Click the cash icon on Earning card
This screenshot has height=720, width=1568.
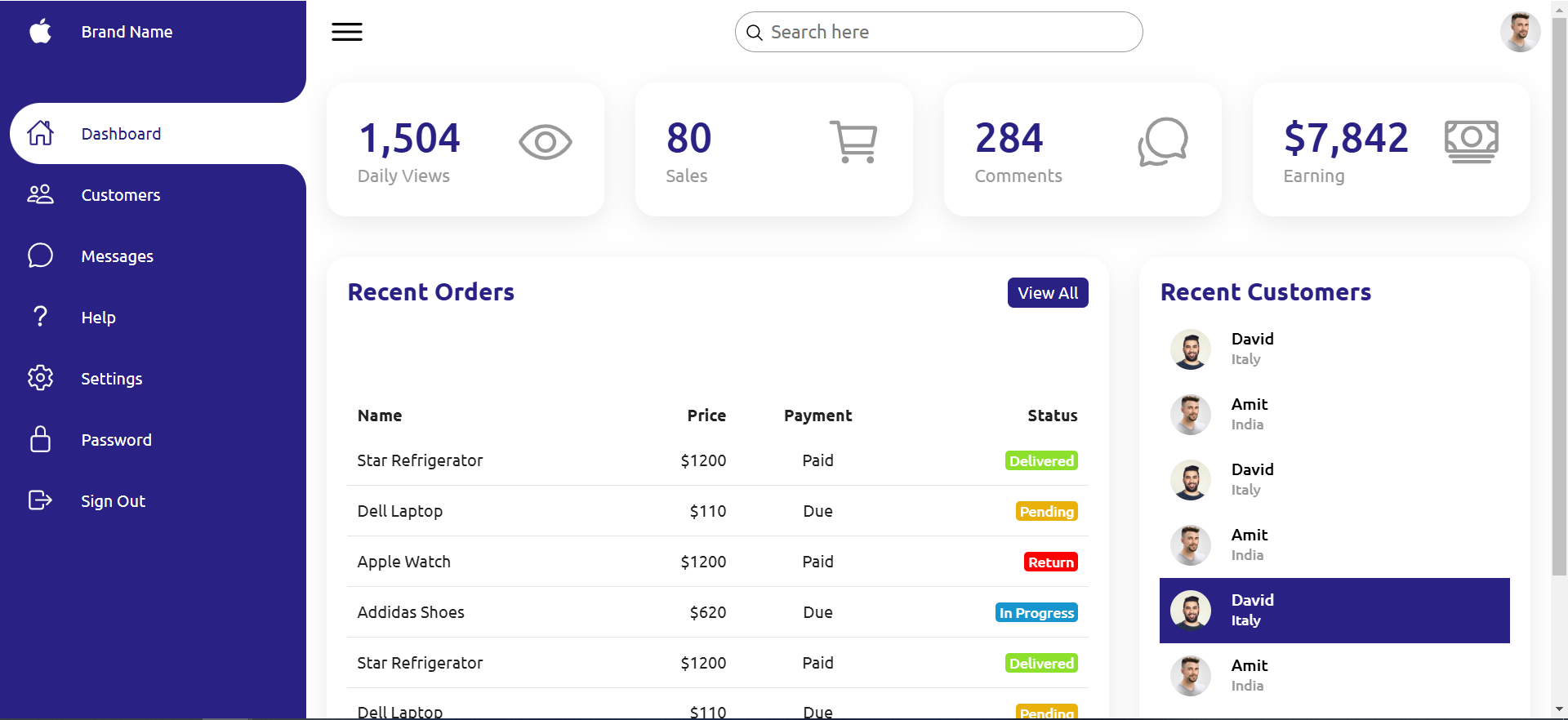pos(1471,141)
